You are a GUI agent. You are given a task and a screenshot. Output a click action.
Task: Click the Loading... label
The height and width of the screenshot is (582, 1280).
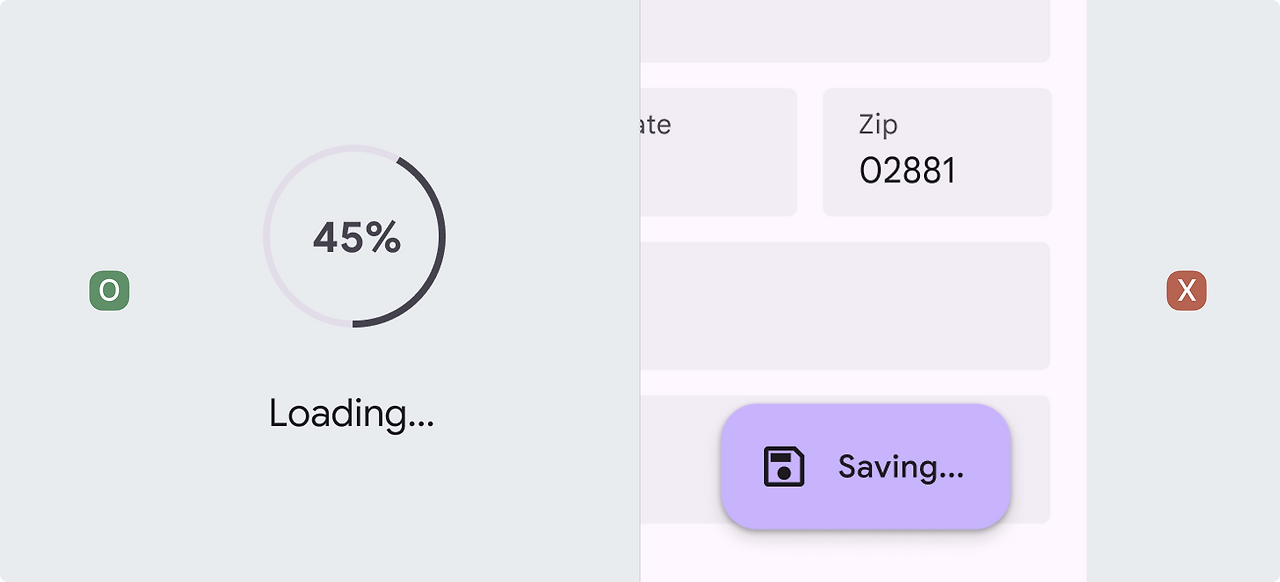(351, 414)
